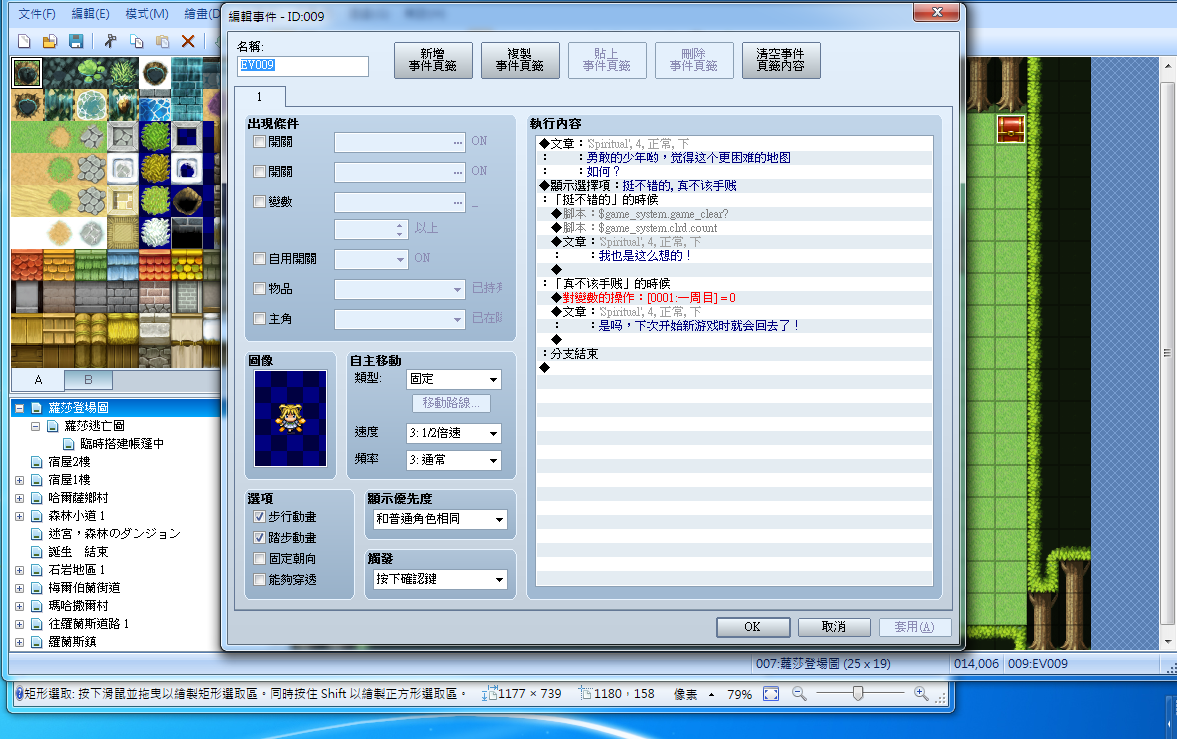Open the 類型 dropdown showing 固定
This screenshot has height=739, width=1177.
click(x=453, y=379)
